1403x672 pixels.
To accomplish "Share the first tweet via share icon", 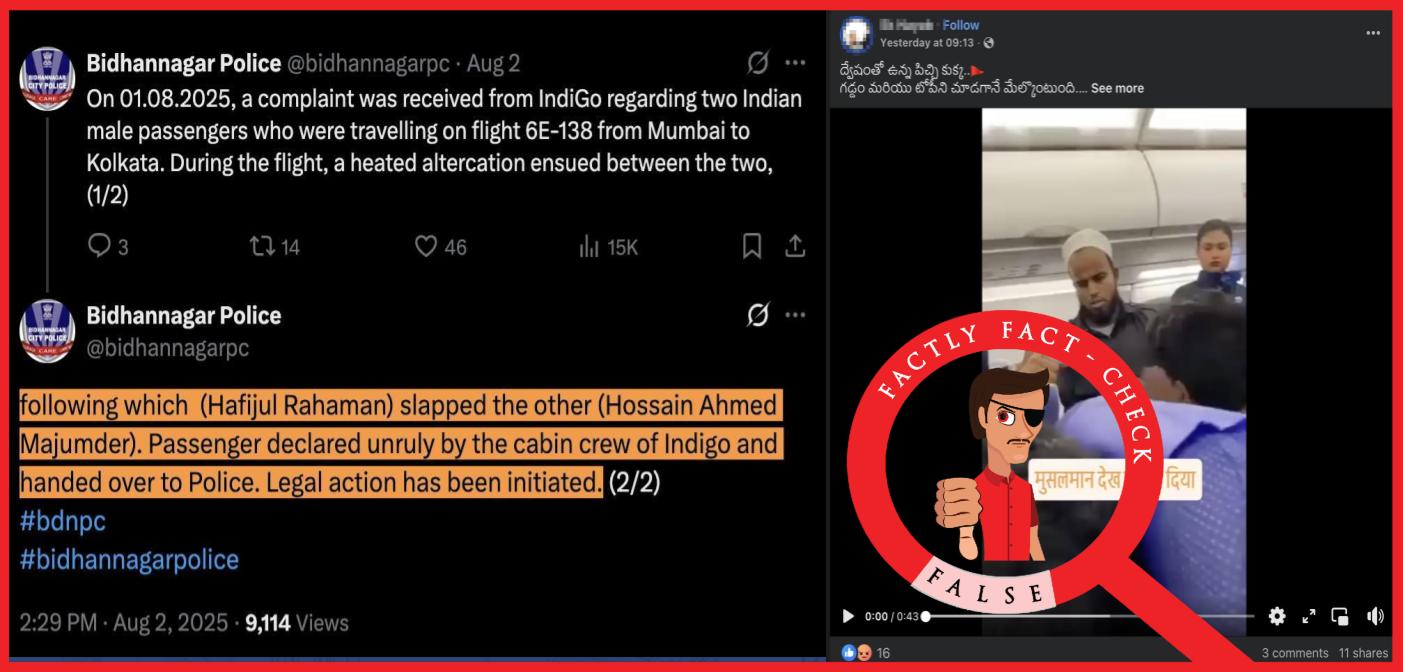I will click(795, 245).
